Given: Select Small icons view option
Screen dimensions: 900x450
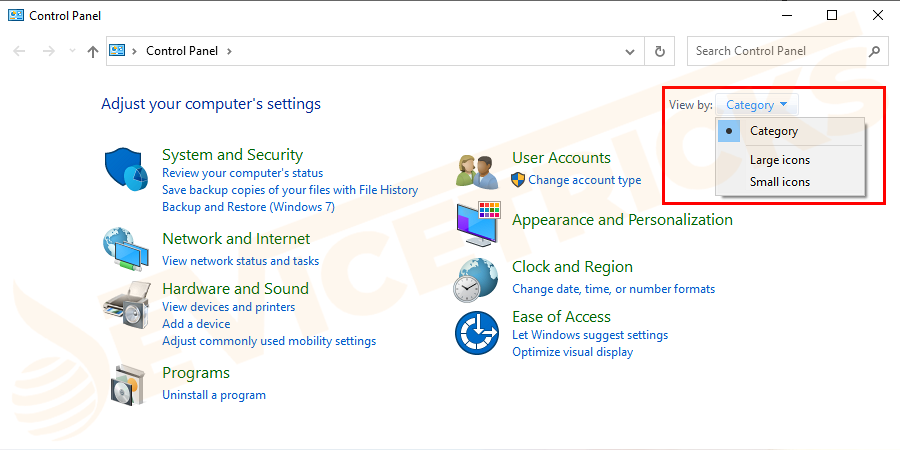Looking at the screenshot, I should point(791,182).
